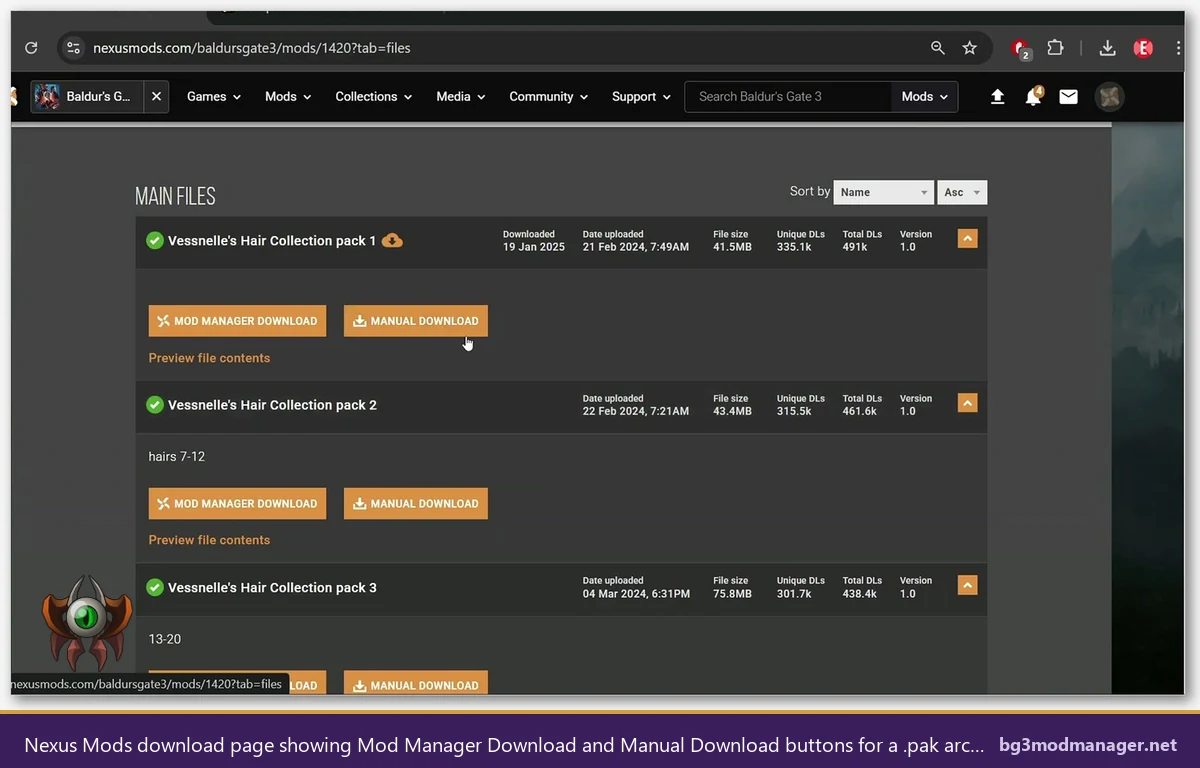Open the browser extensions puzzle icon

pyautogui.click(x=1055, y=48)
